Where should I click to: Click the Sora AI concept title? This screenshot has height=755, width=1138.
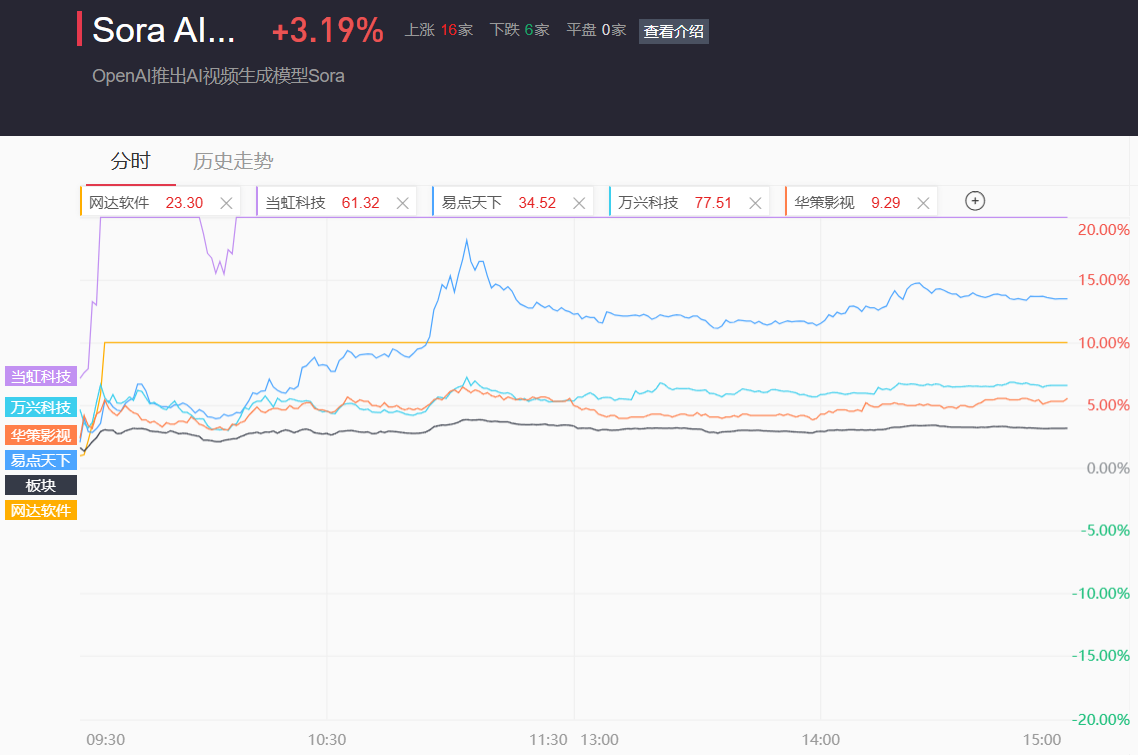tap(164, 30)
